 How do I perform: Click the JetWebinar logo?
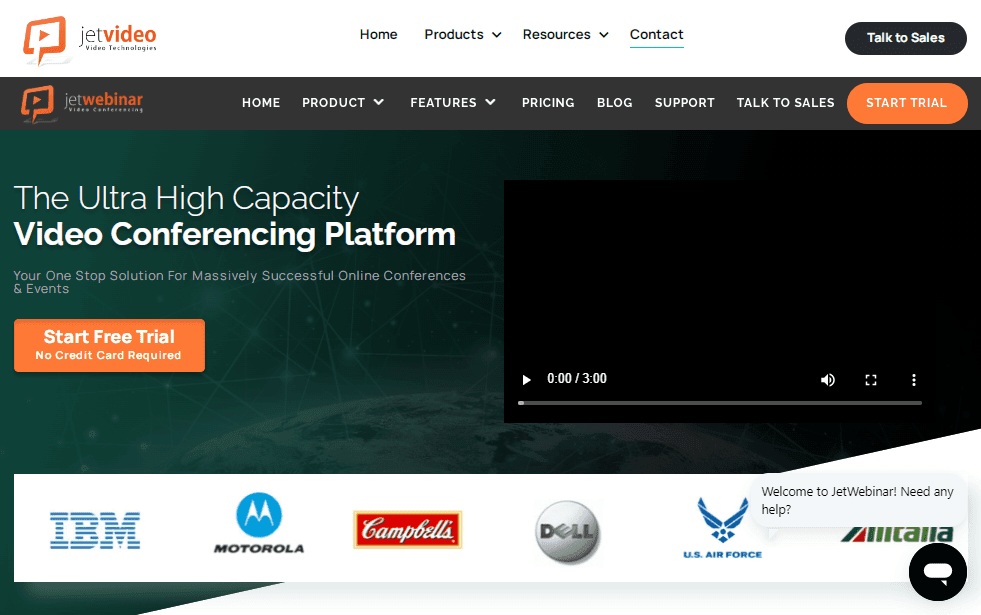pos(82,103)
